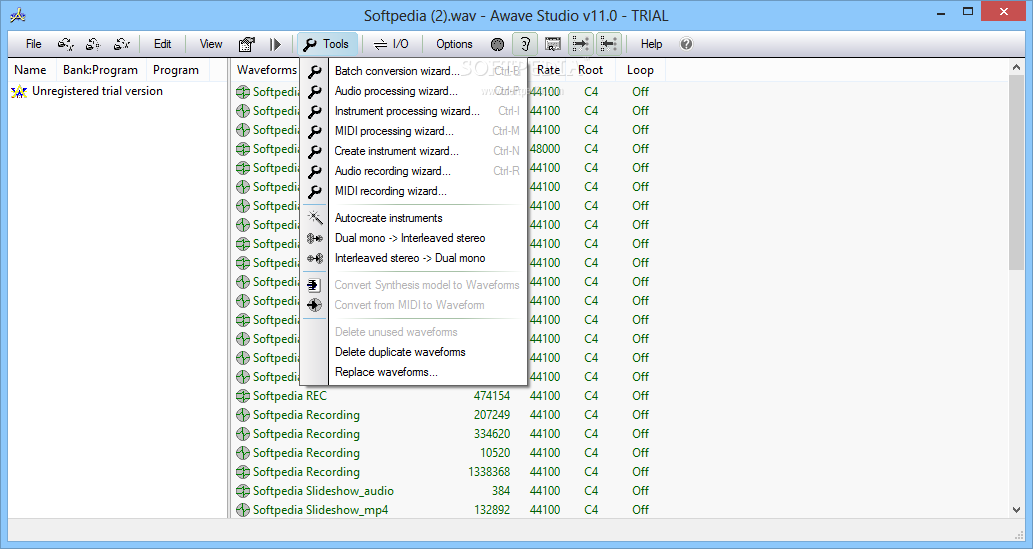Click the keyboard window icon in toolbar
1033x549 pixels.
(553, 44)
